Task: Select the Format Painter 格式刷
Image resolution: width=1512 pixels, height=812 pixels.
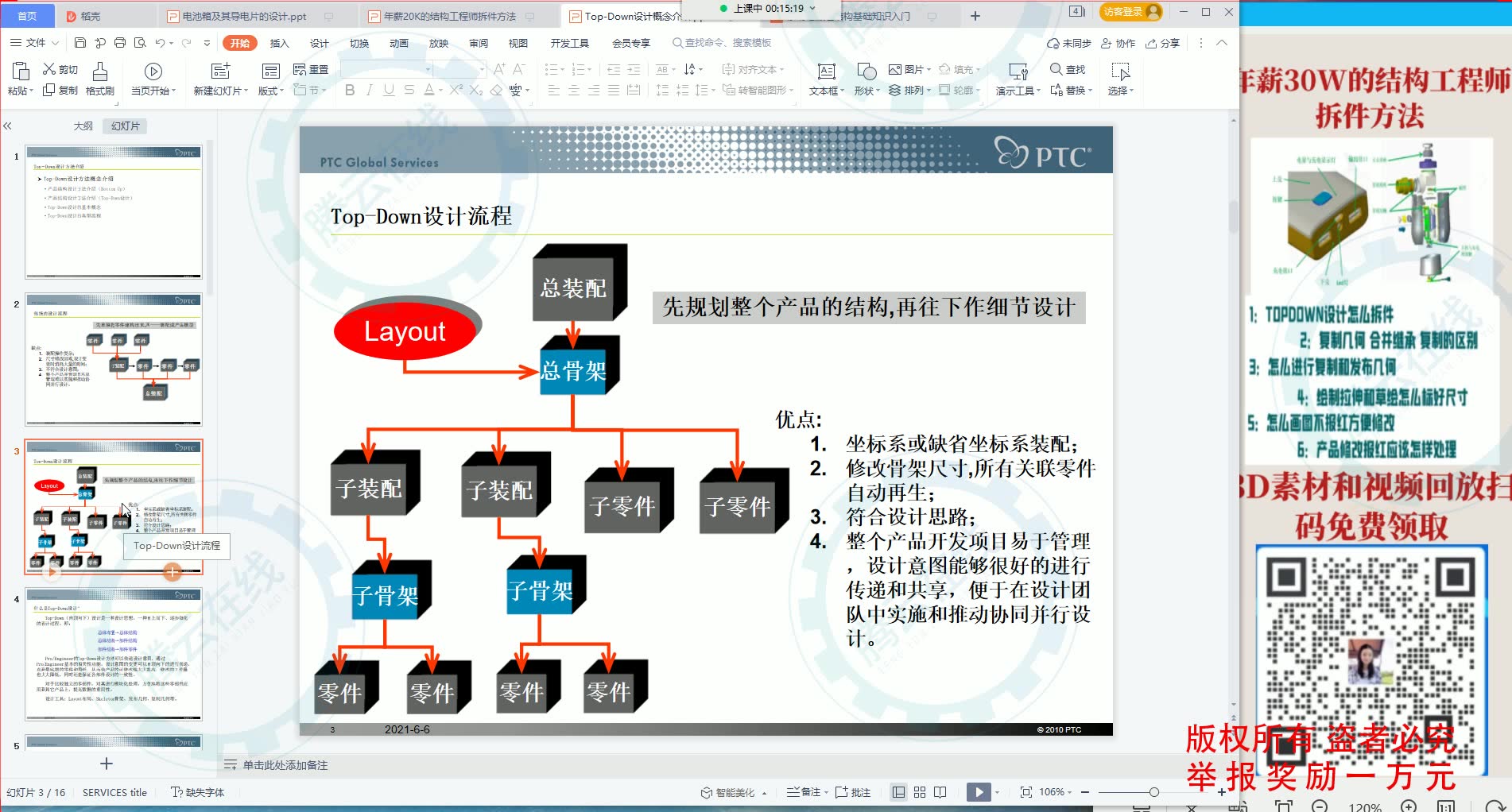Action: pyautogui.click(x=100, y=79)
